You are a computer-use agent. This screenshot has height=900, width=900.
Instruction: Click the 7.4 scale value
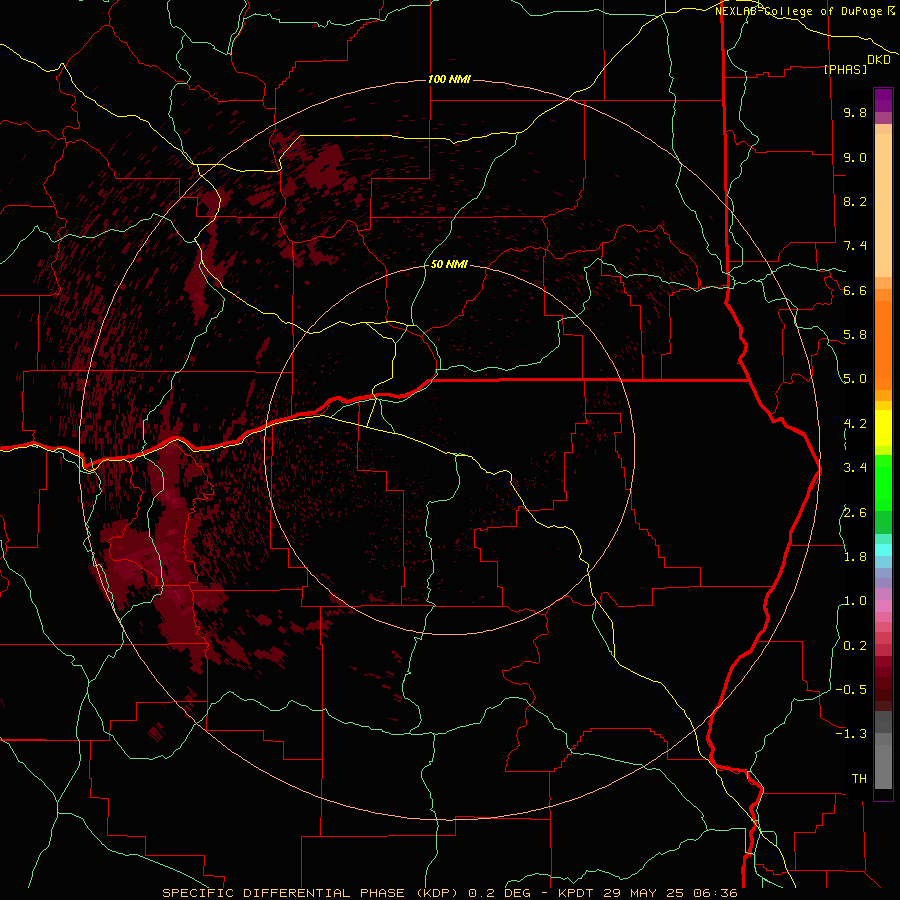click(855, 246)
